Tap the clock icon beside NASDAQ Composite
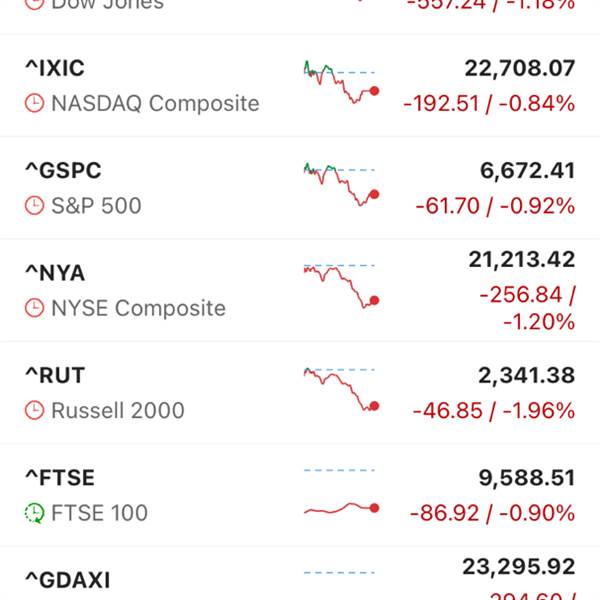 point(35,104)
